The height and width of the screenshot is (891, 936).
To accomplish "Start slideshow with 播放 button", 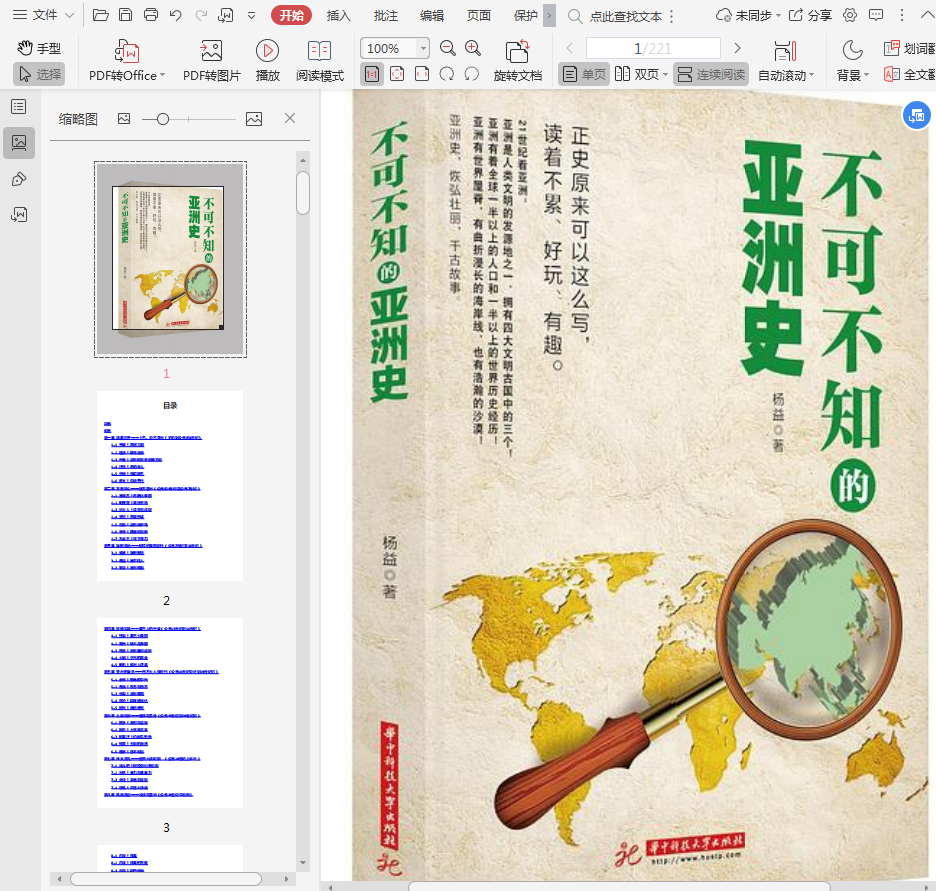I will coord(267,51).
